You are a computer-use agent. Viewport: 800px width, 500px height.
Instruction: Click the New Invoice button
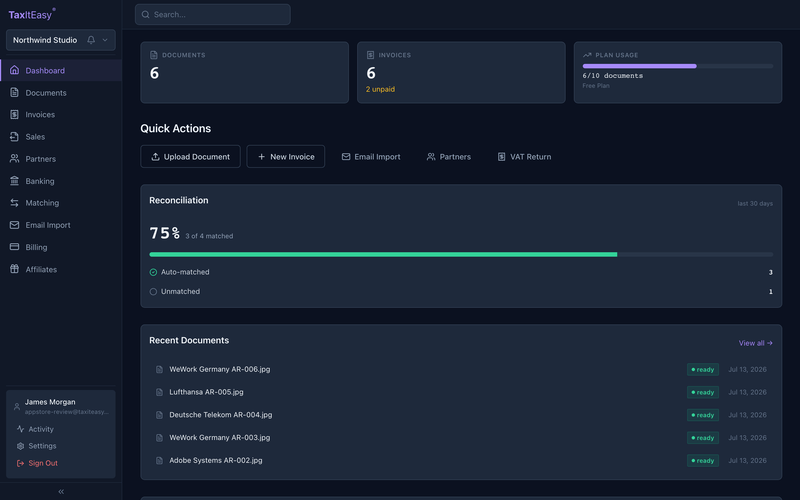tap(286, 157)
